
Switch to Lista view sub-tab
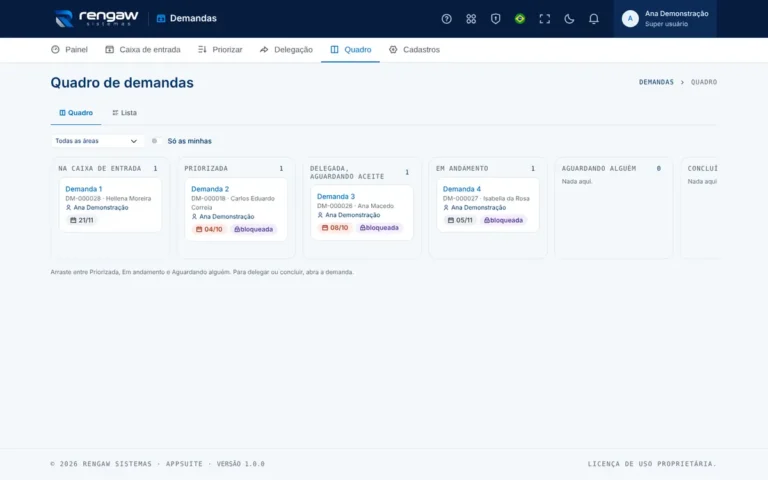[124, 113]
